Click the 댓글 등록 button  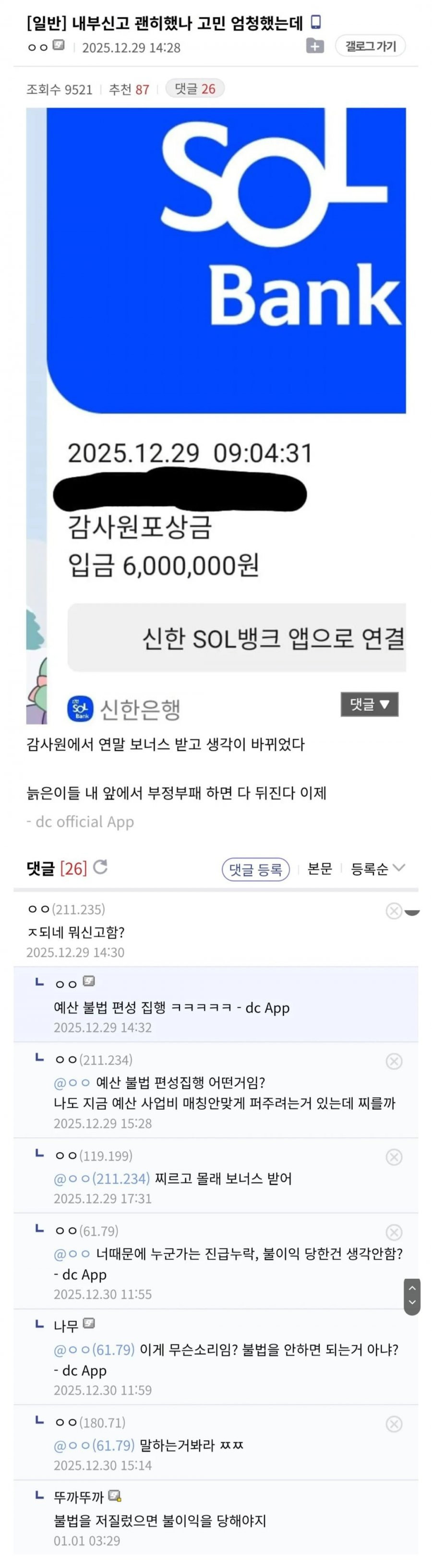255,869
